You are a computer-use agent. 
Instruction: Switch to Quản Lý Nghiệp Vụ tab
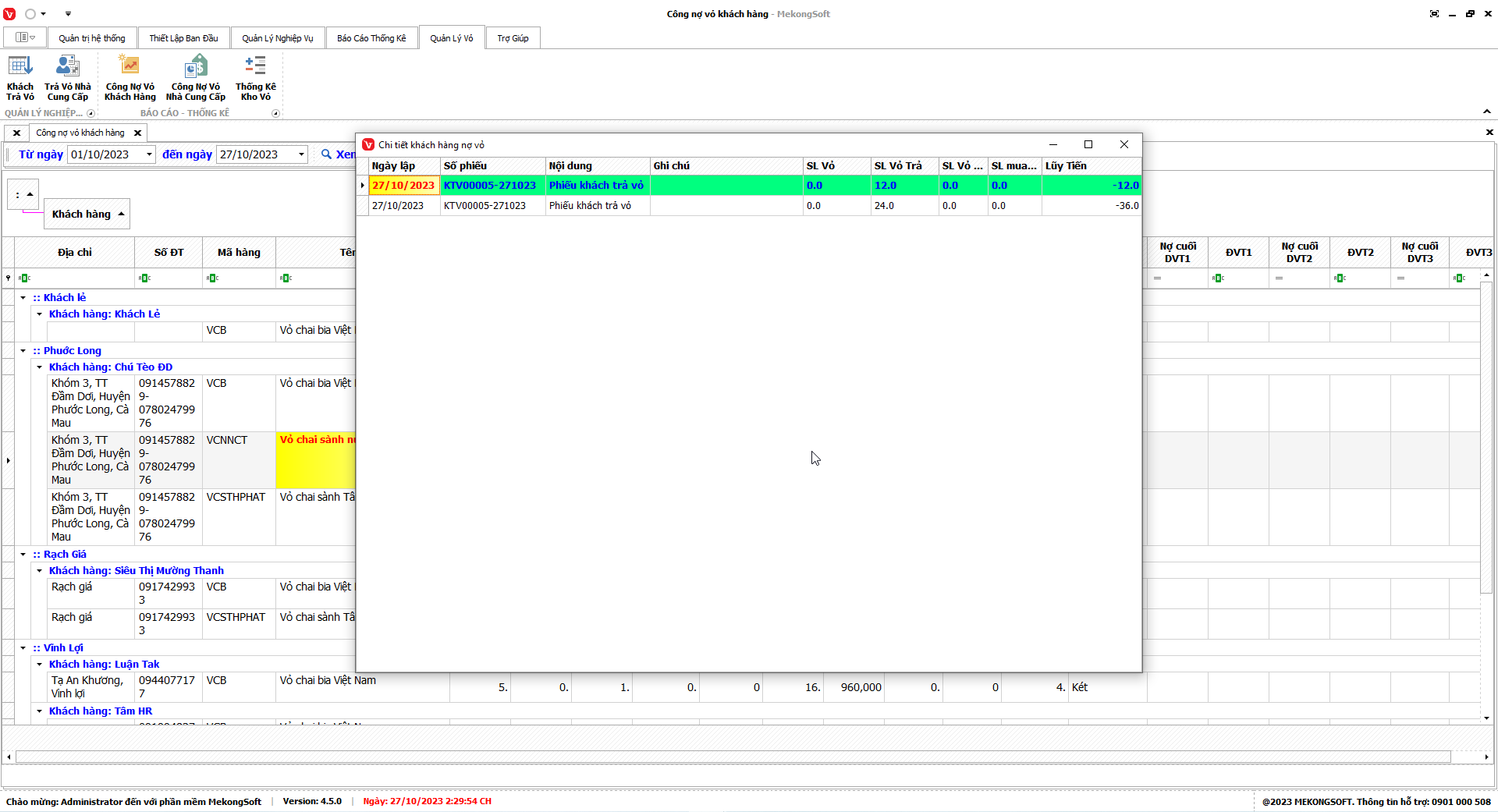pos(277,38)
